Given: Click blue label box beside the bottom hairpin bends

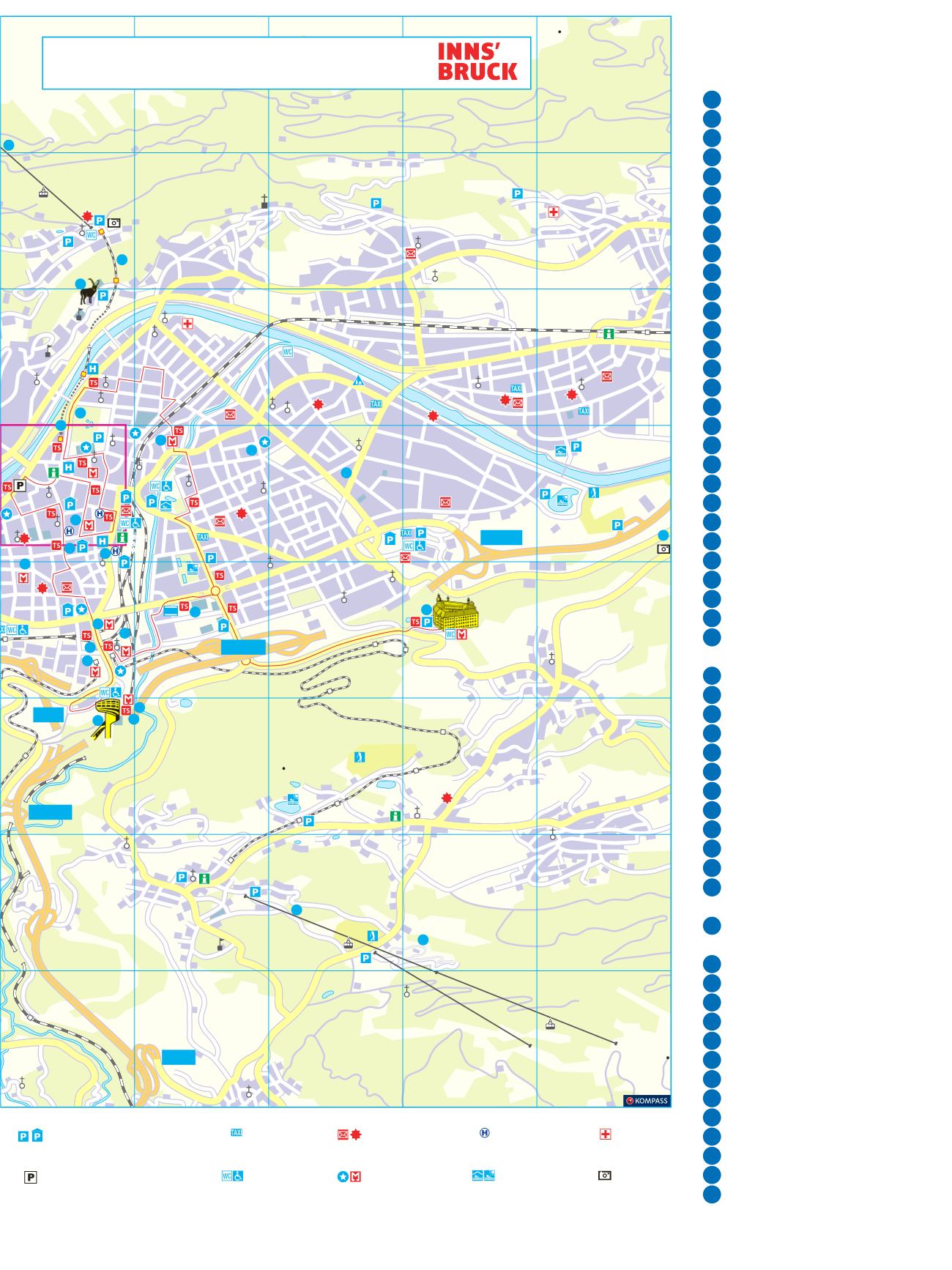Looking at the screenshot, I should [179, 1057].
